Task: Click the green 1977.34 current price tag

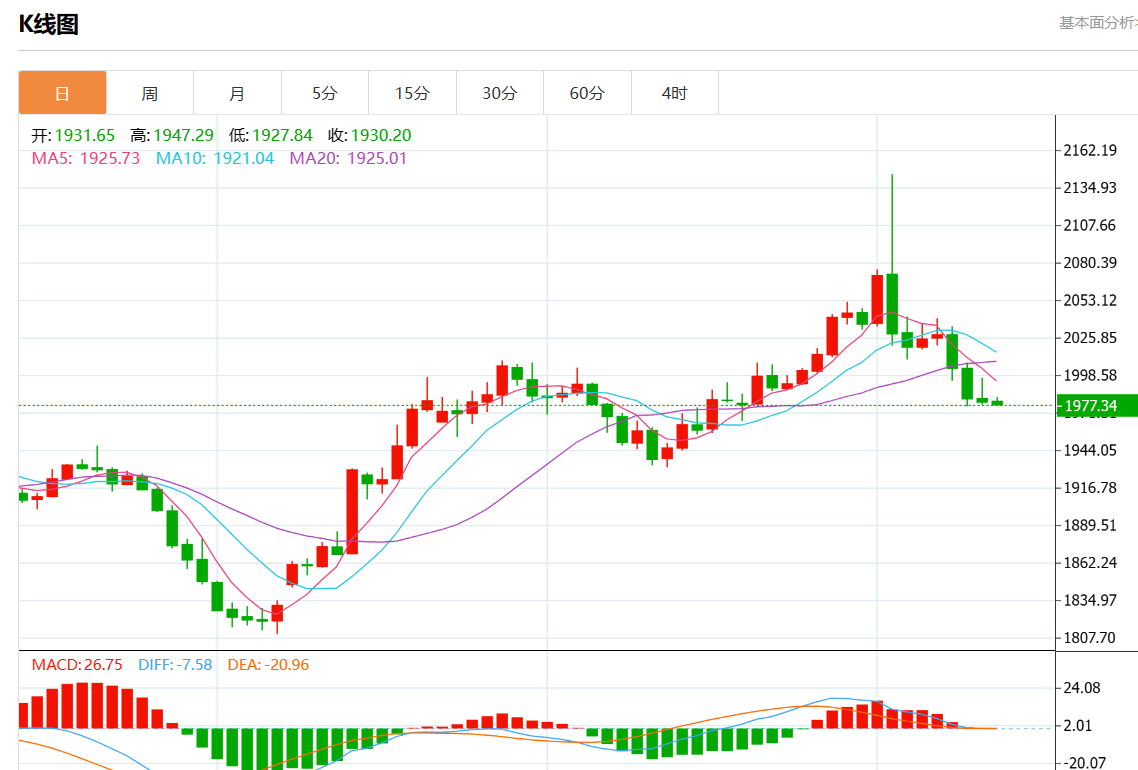Action: coord(1097,406)
